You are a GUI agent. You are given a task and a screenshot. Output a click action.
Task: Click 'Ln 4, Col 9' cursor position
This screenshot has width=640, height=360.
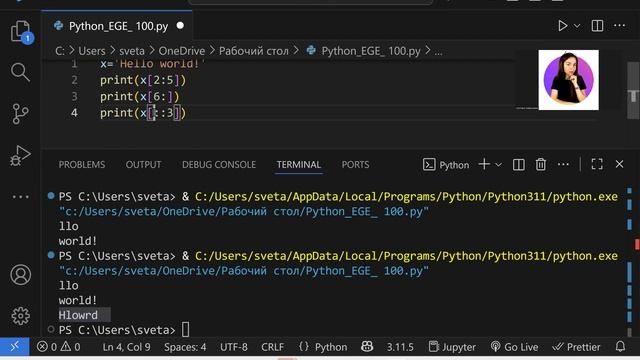[126, 347]
